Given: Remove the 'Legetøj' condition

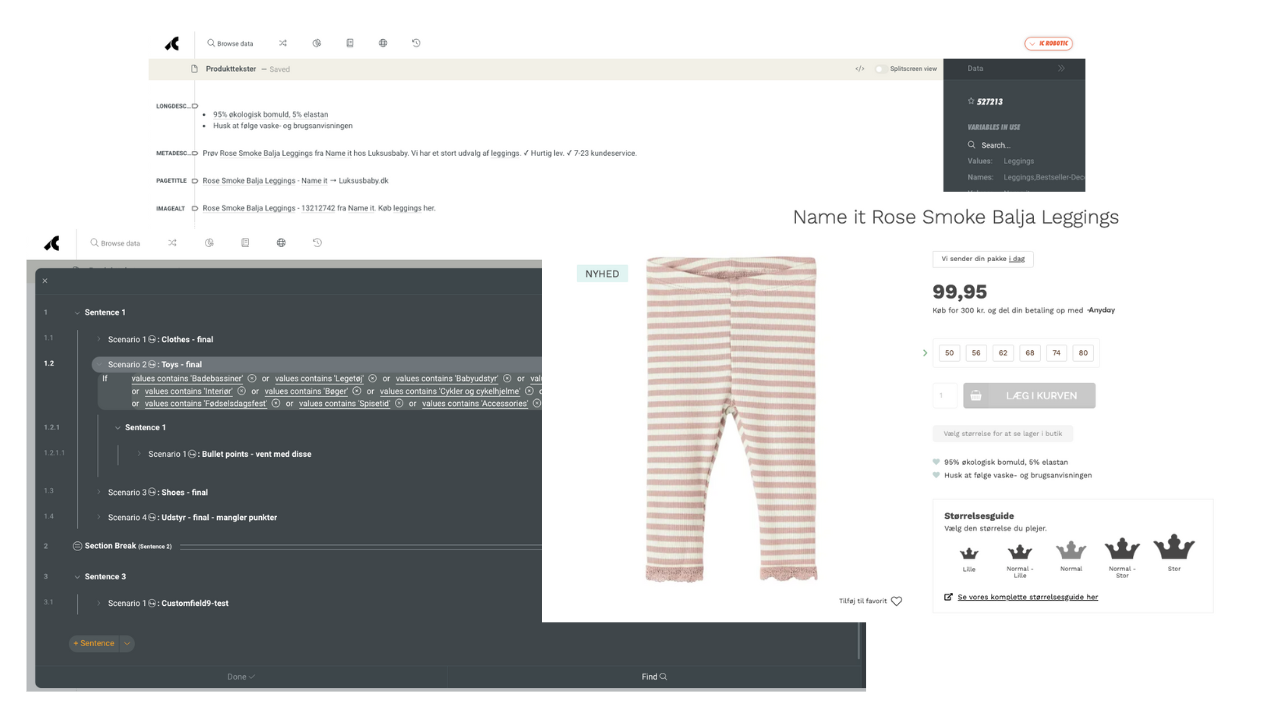Looking at the screenshot, I should coord(372,379).
